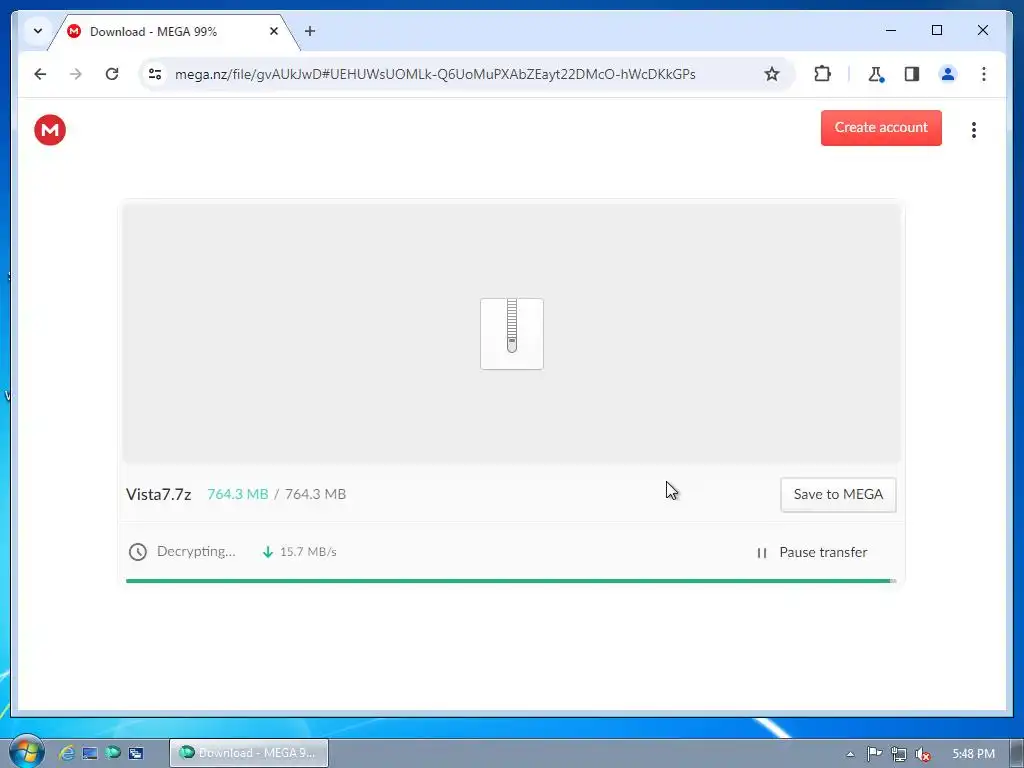Open the MEGA page three-dot menu
Image resolution: width=1024 pixels, height=768 pixels.
coord(973,129)
